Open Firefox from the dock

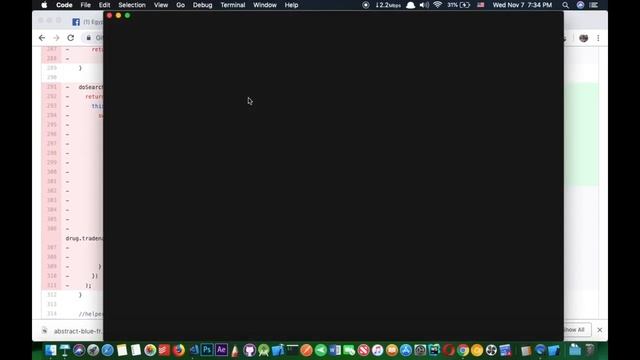click(x=179, y=350)
